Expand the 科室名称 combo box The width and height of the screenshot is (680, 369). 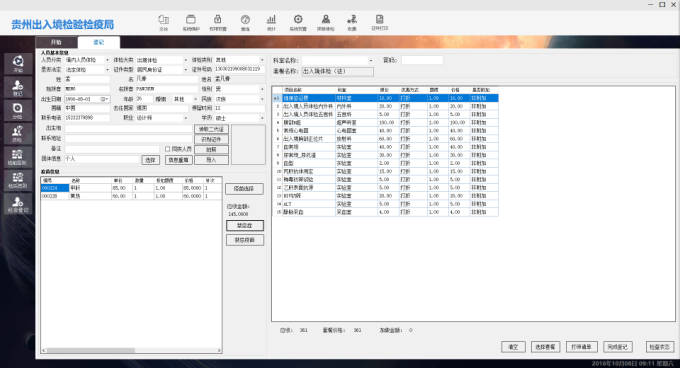tap(370, 60)
